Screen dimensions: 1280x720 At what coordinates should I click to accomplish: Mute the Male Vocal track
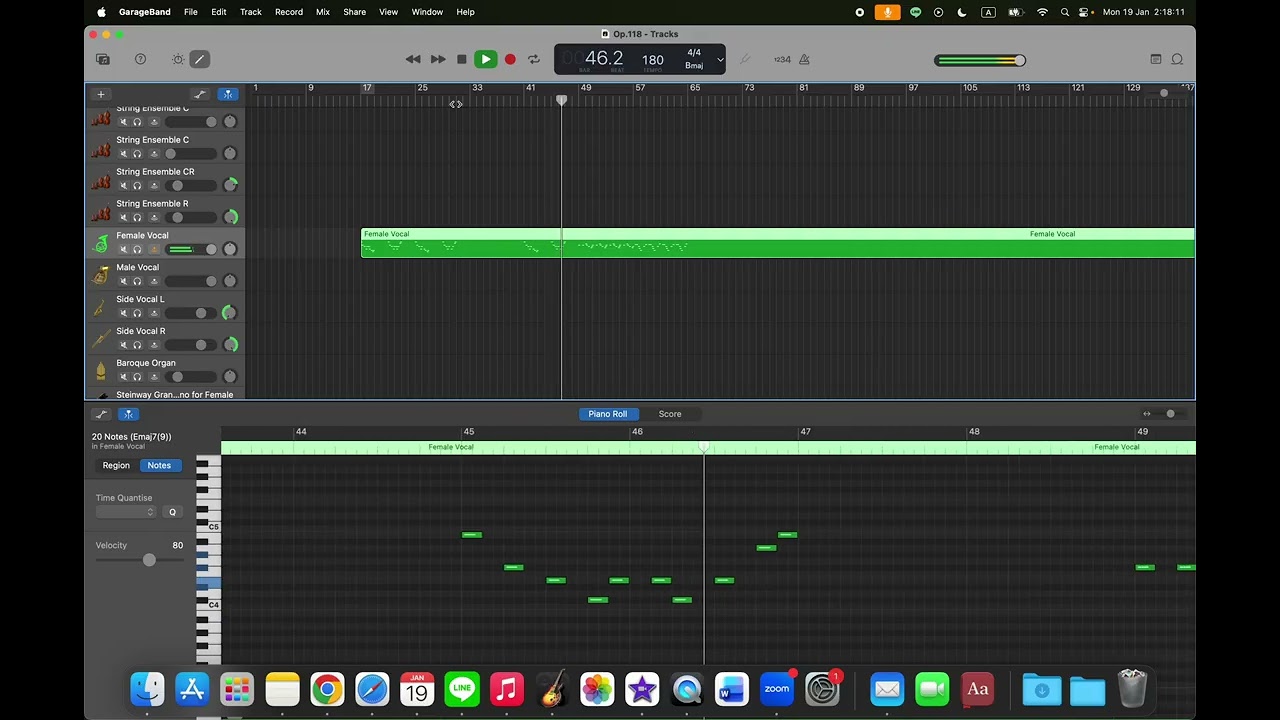coord(124,282)
